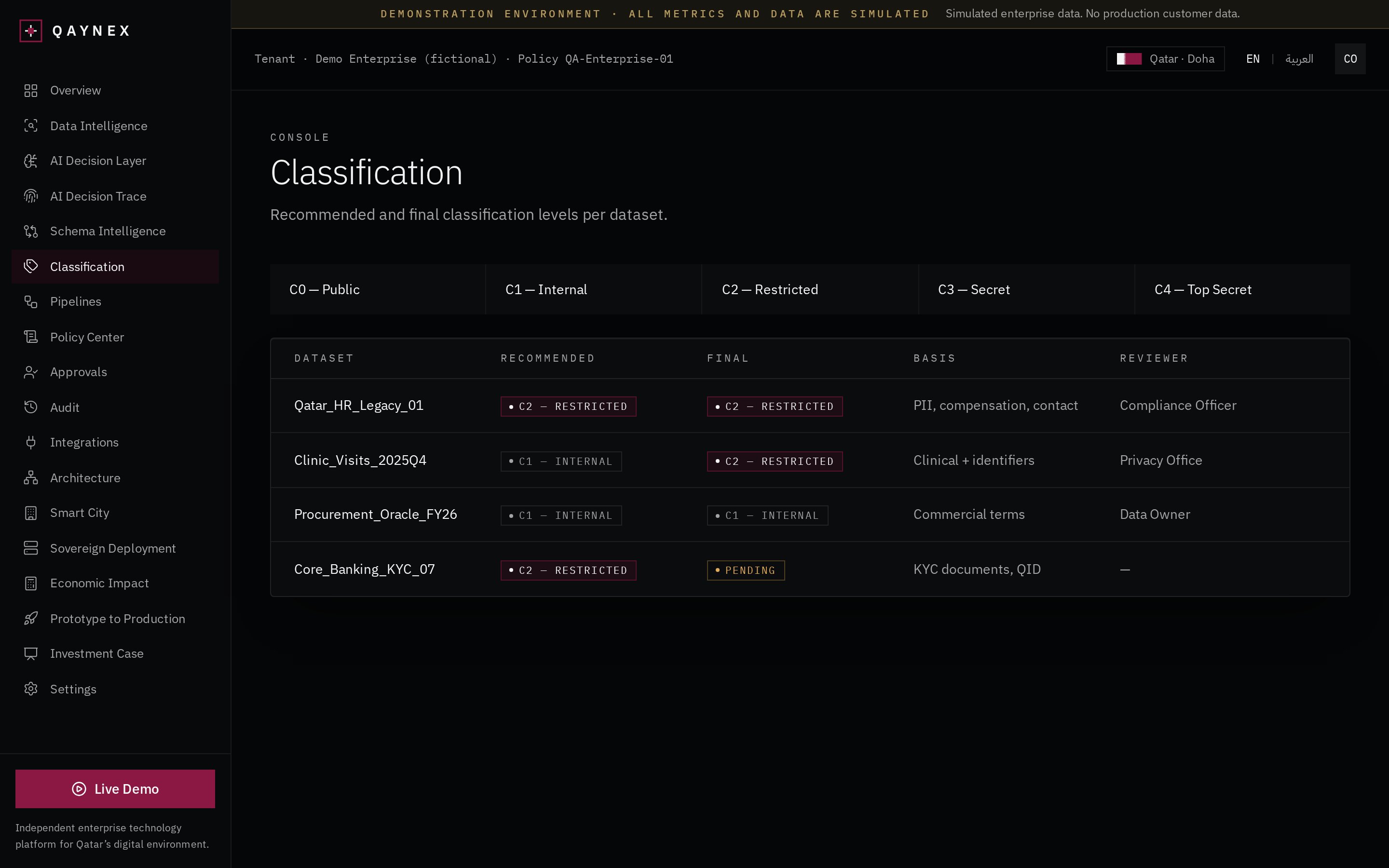Click the AI Decision Trace fingerprint icon

point(31,196)
